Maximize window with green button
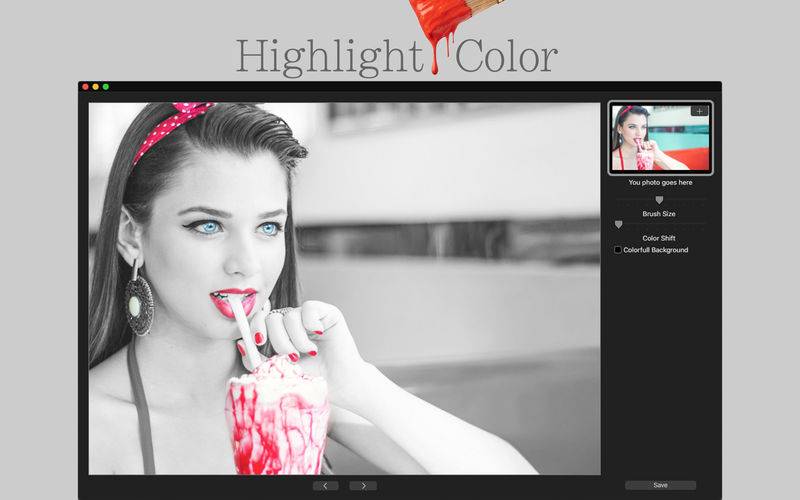This screenshot has height=500, width=800. click(x=106, y=87)
